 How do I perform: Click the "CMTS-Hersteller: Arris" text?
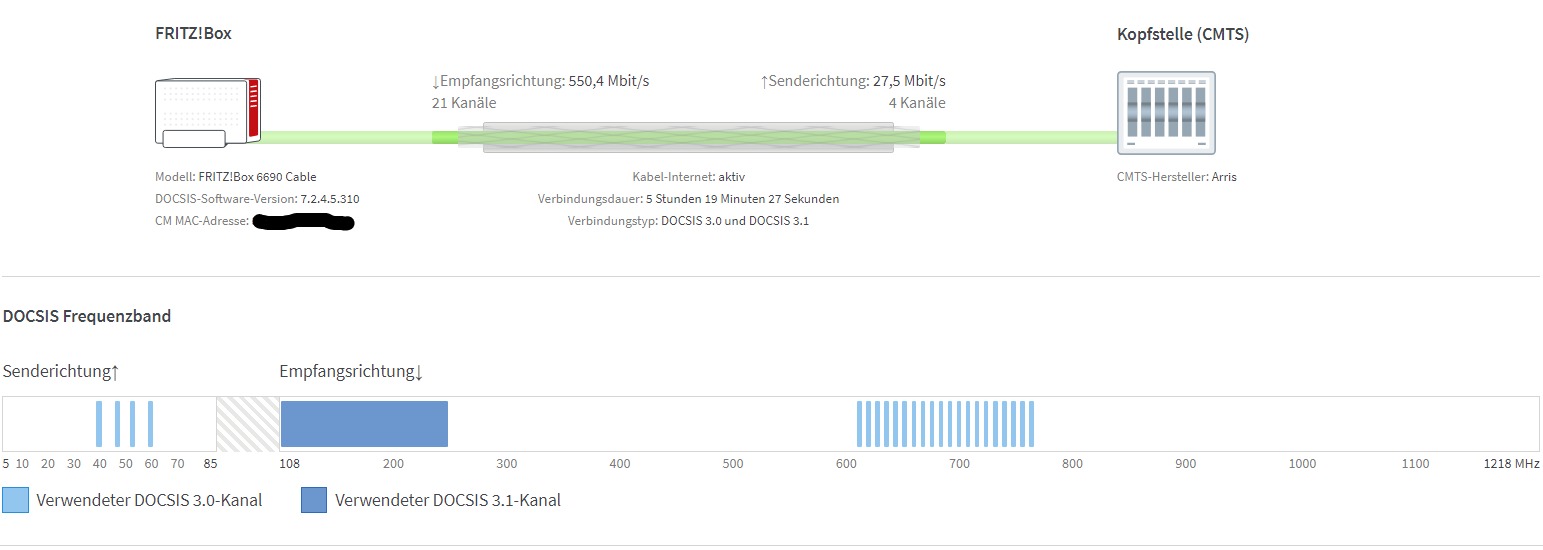1177,177
